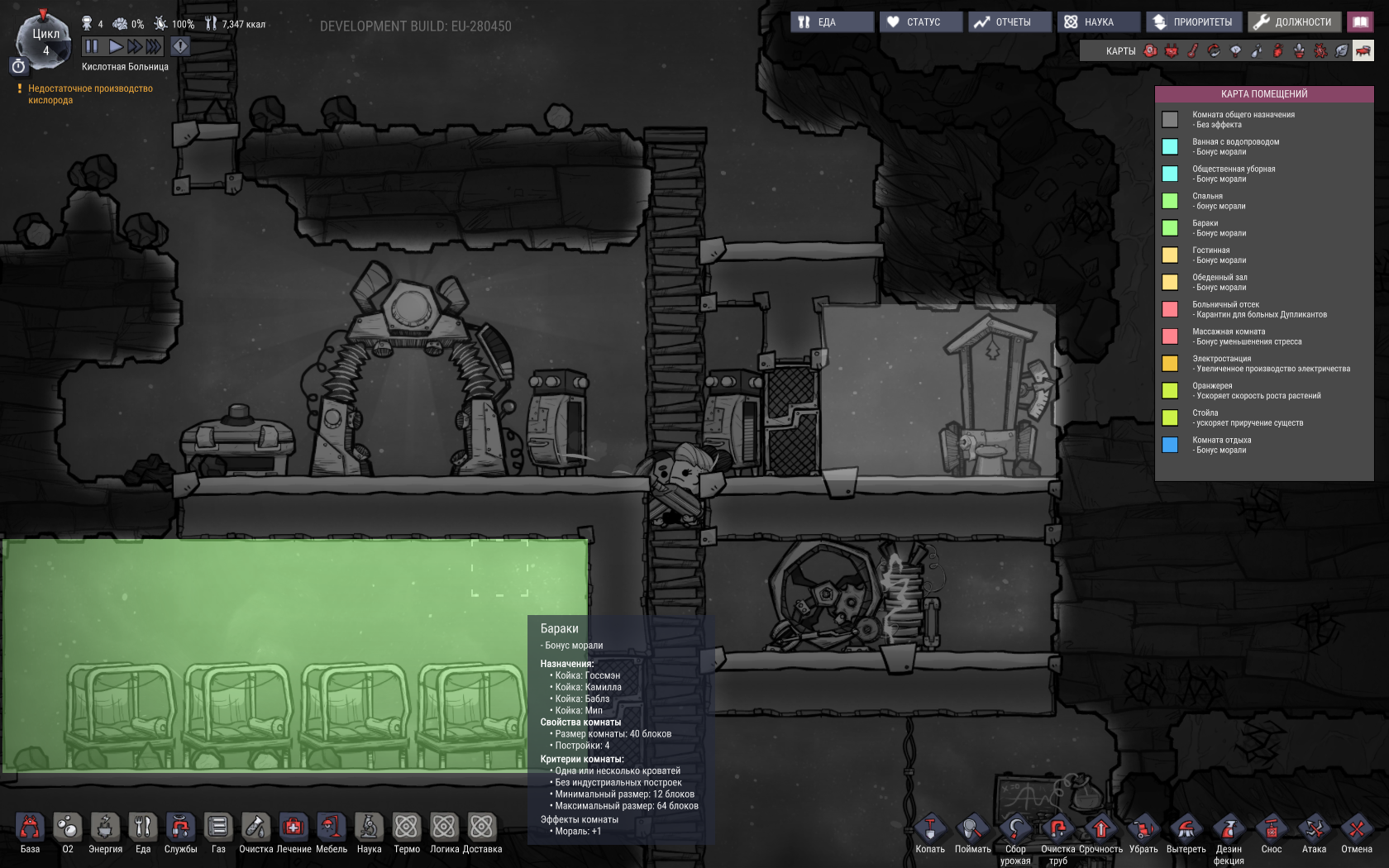Click the oxygen production warning notification

click(x=90, y=94)
